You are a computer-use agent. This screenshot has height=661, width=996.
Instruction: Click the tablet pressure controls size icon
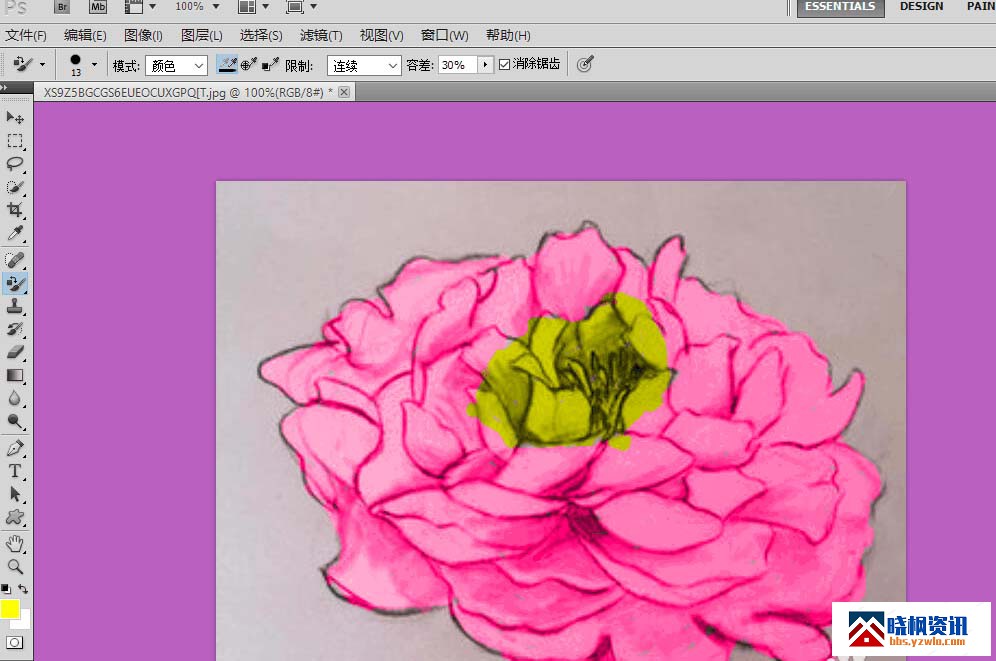(585, 64)
